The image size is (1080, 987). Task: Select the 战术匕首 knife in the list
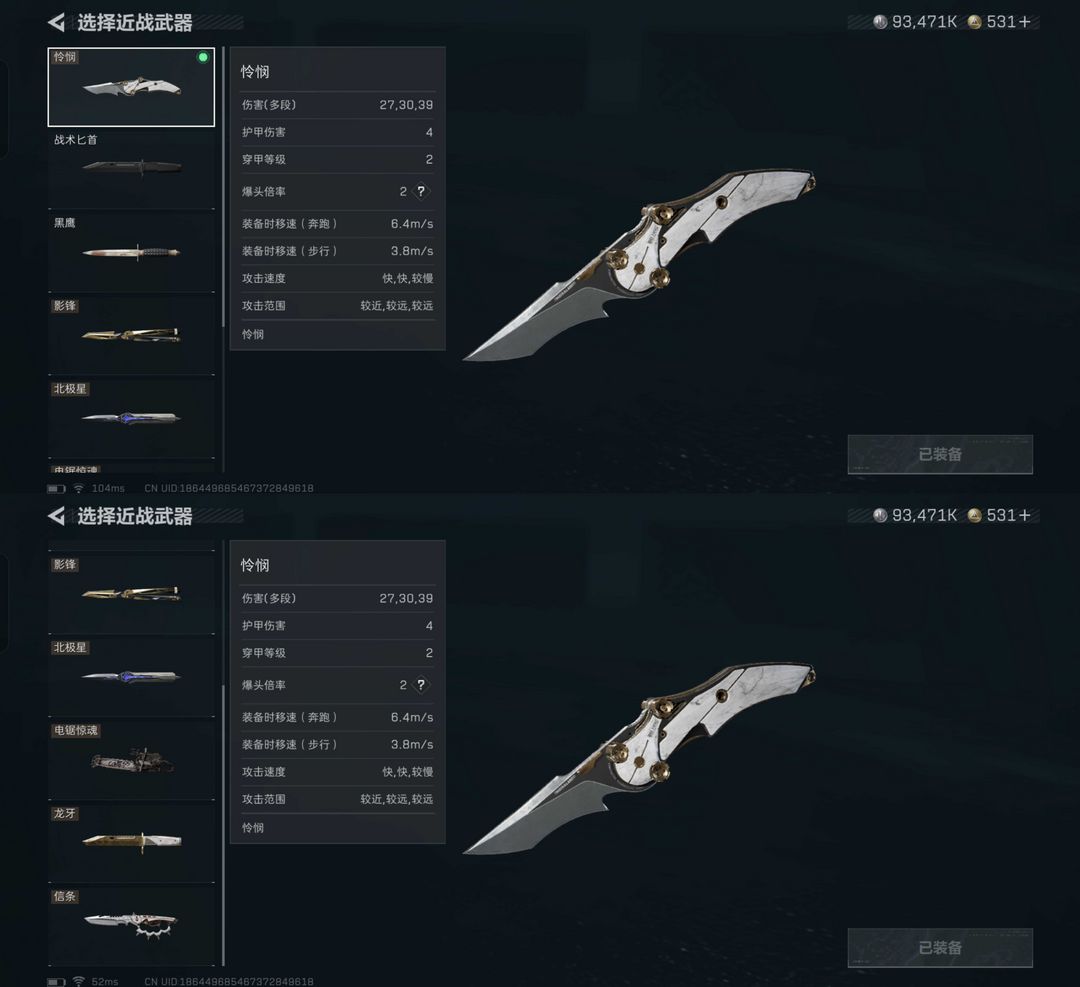click(x=132, y=167)
